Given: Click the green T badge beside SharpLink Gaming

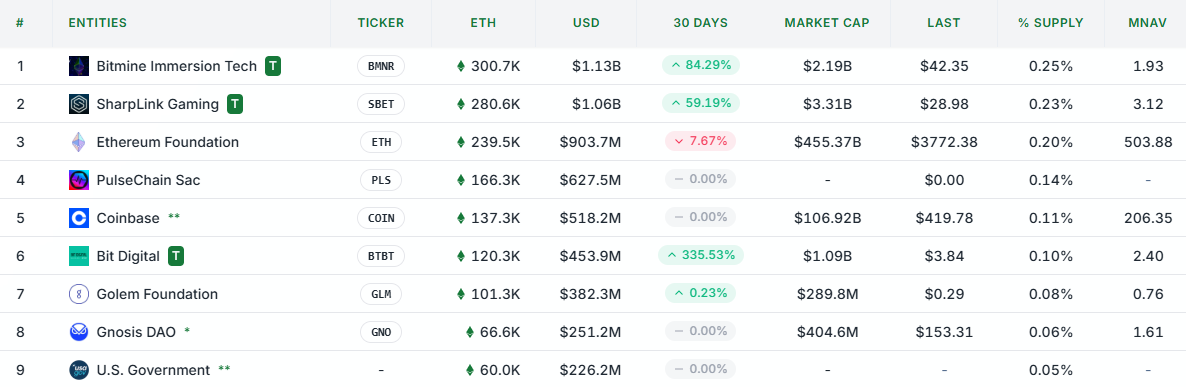Looking at the screenshot, I should pos(235,104).
